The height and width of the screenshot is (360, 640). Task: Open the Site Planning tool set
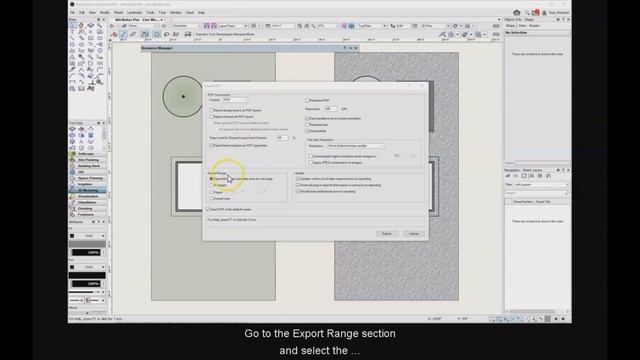[x=88, y=160]
